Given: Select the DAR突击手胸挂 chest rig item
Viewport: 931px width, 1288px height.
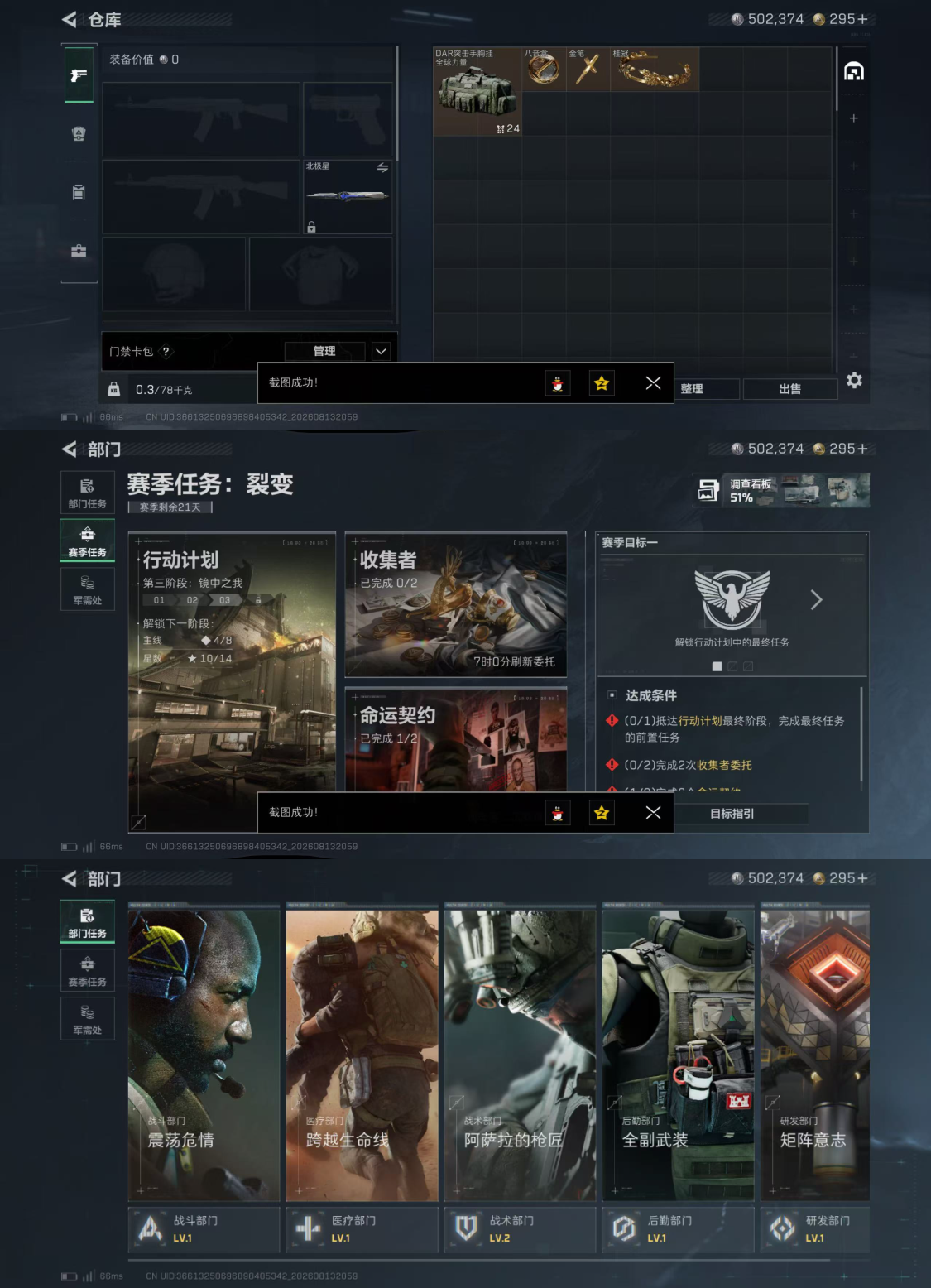Looking at the screenshot, I should click(x=477, y=91).
